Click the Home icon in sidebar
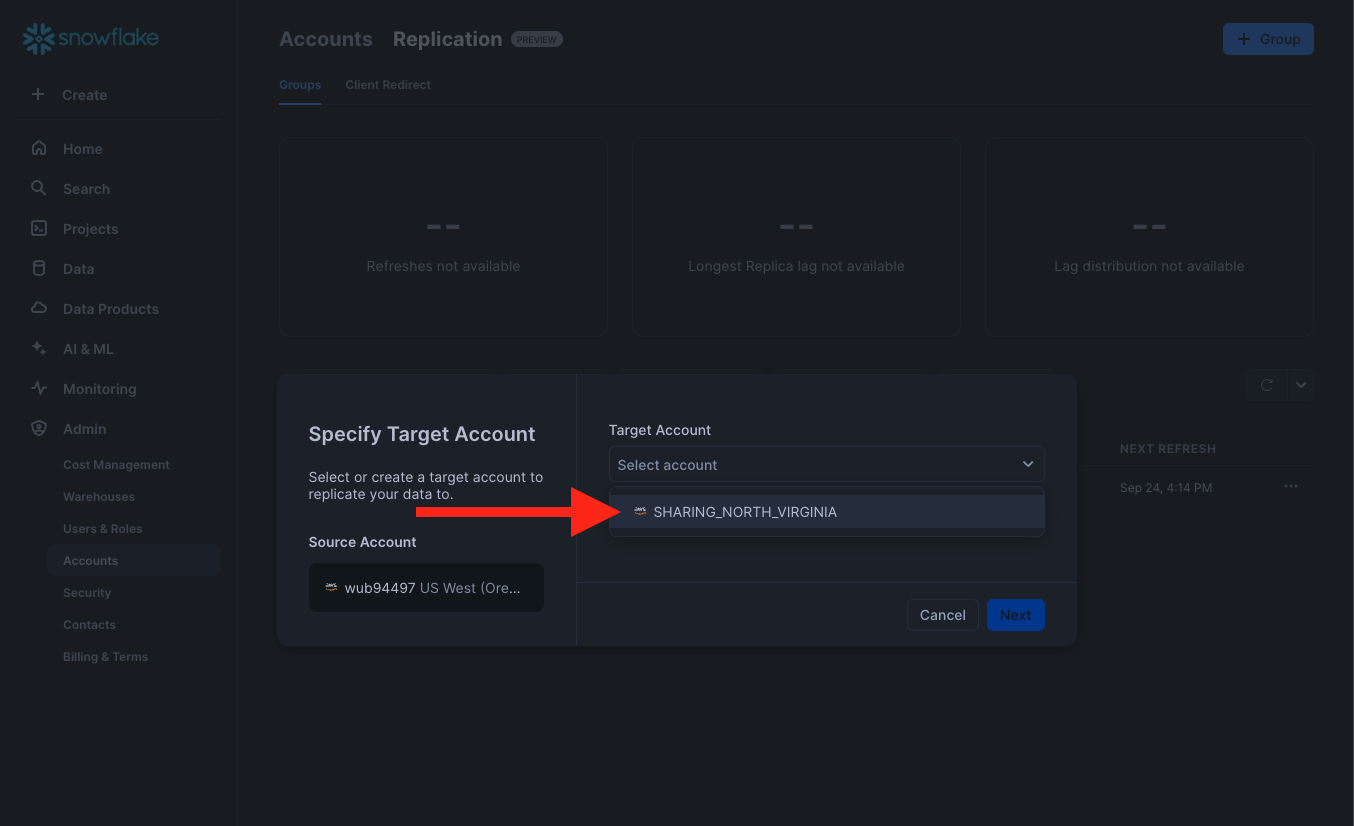 [39, 149]
